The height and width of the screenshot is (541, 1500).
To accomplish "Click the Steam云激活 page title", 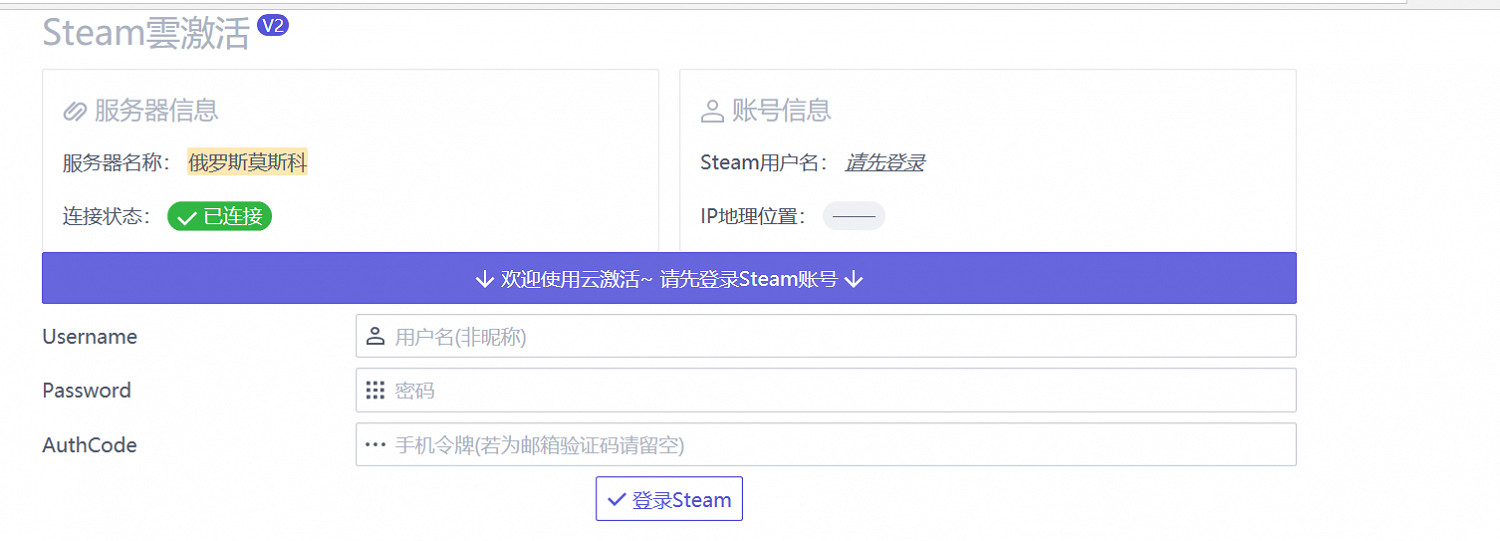I will (146, 33).
